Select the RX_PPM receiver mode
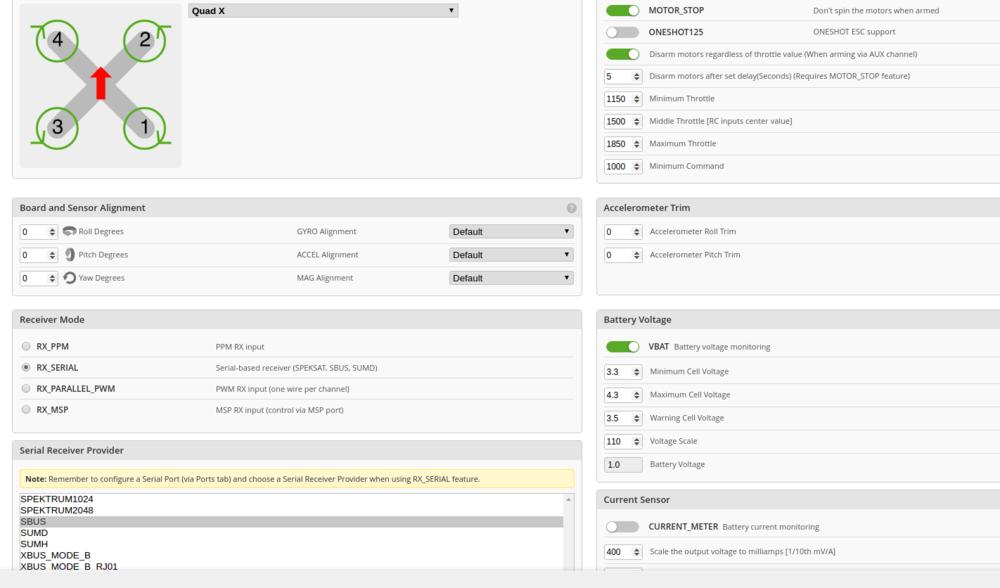Viewport: 1000px width, 588px height. point(26,346)
